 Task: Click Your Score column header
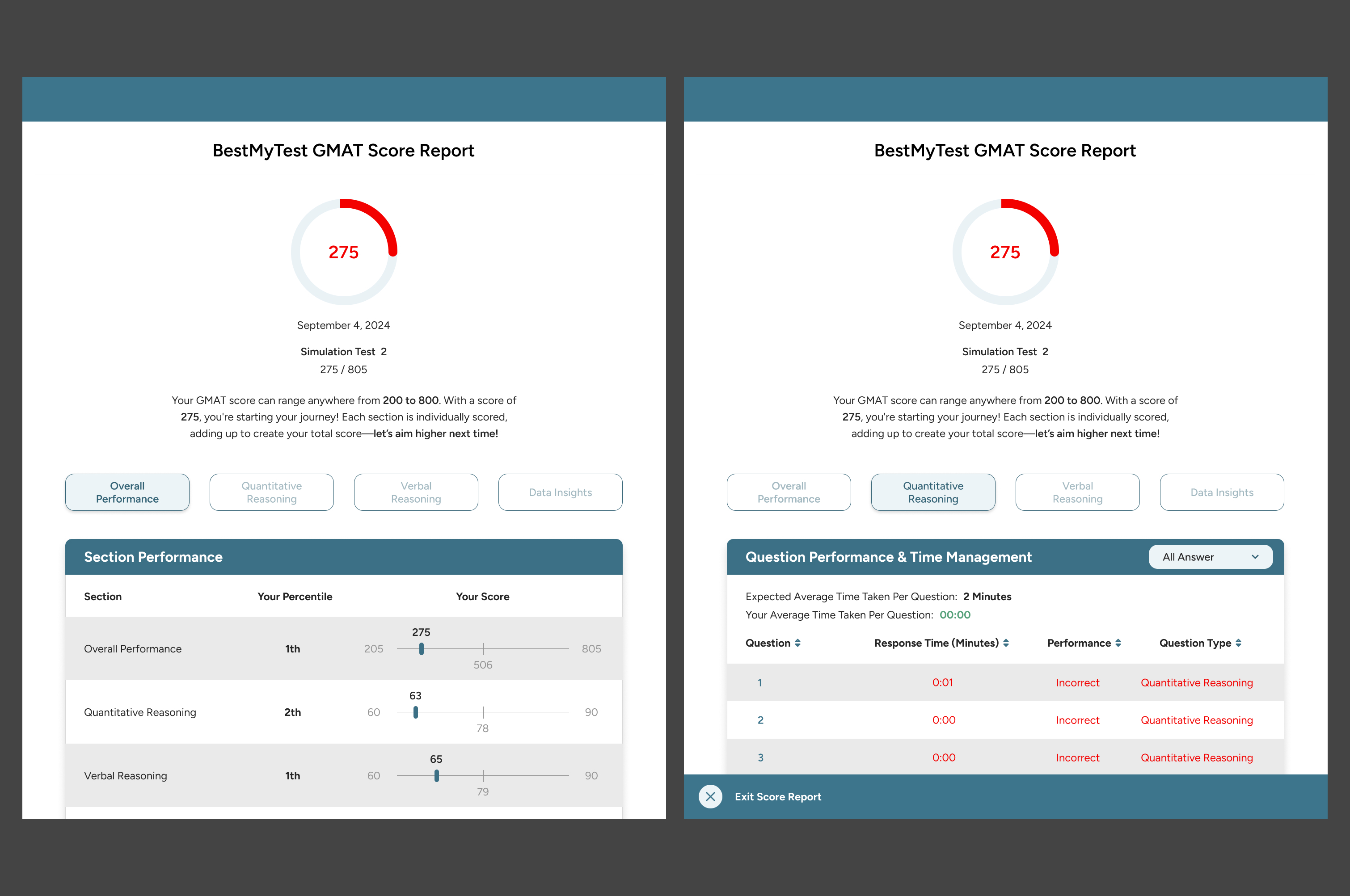482,597
